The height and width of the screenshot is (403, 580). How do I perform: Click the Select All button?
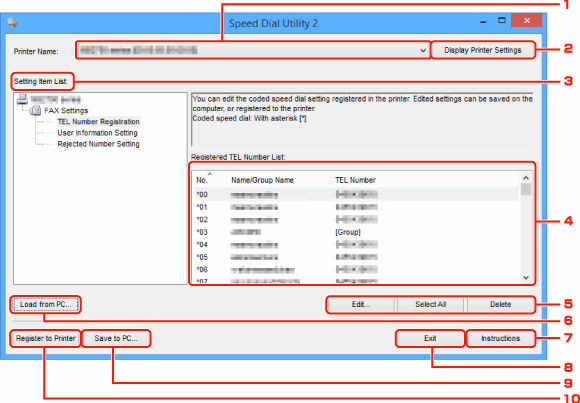point(431,305)
